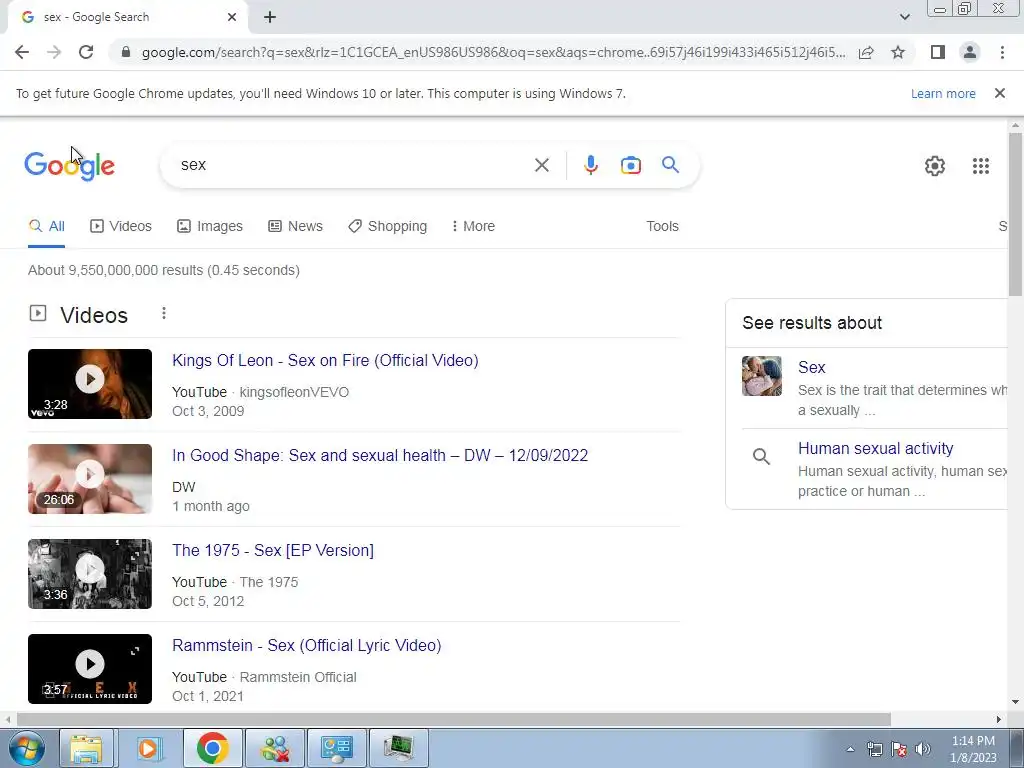This screenshot has width=1024, height=768.
Task: Open a new tab with plus icon
Action: pyautogui.click(x=270, y=18)
